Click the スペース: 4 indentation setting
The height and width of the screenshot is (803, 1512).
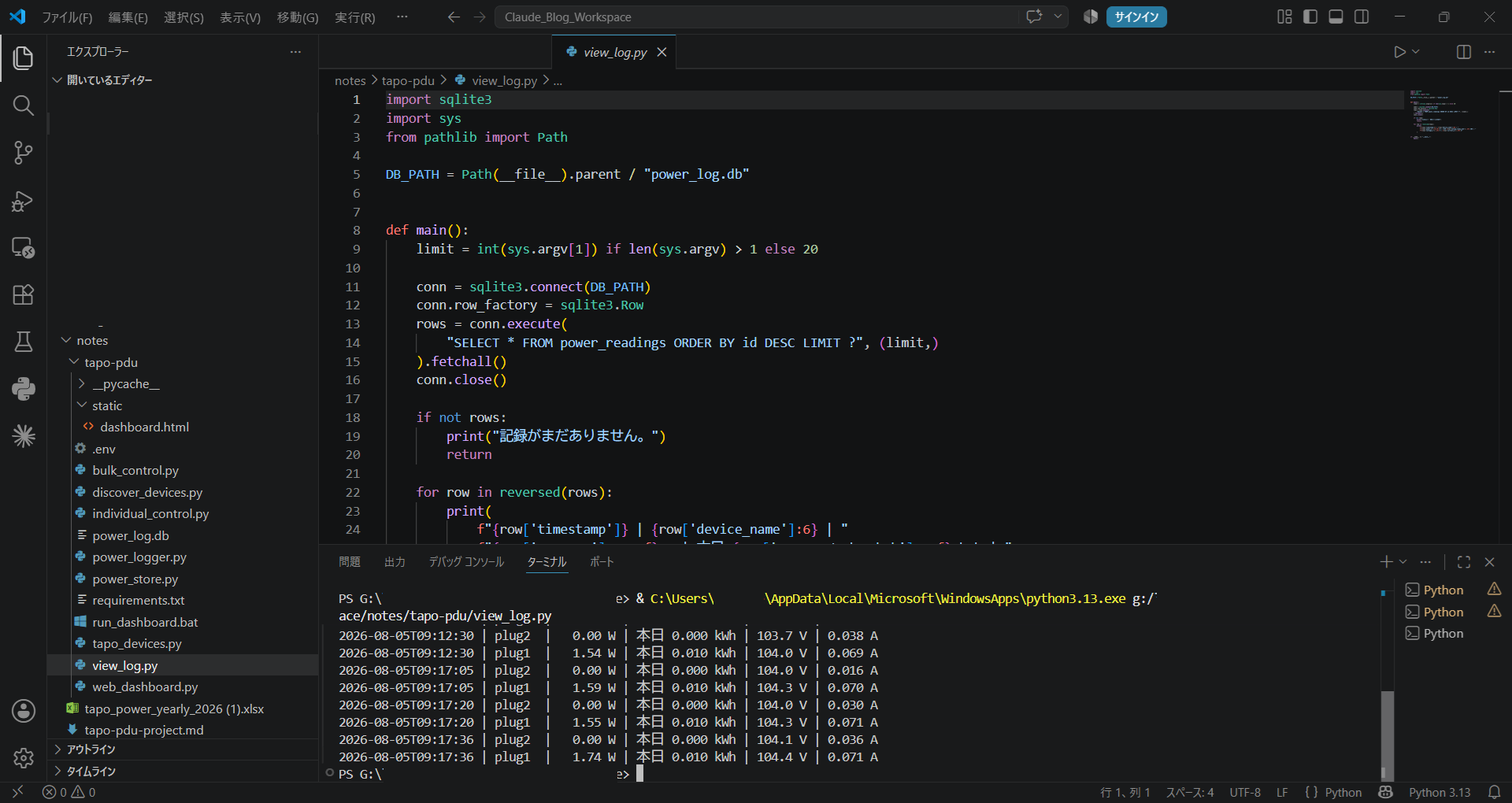1189,792
